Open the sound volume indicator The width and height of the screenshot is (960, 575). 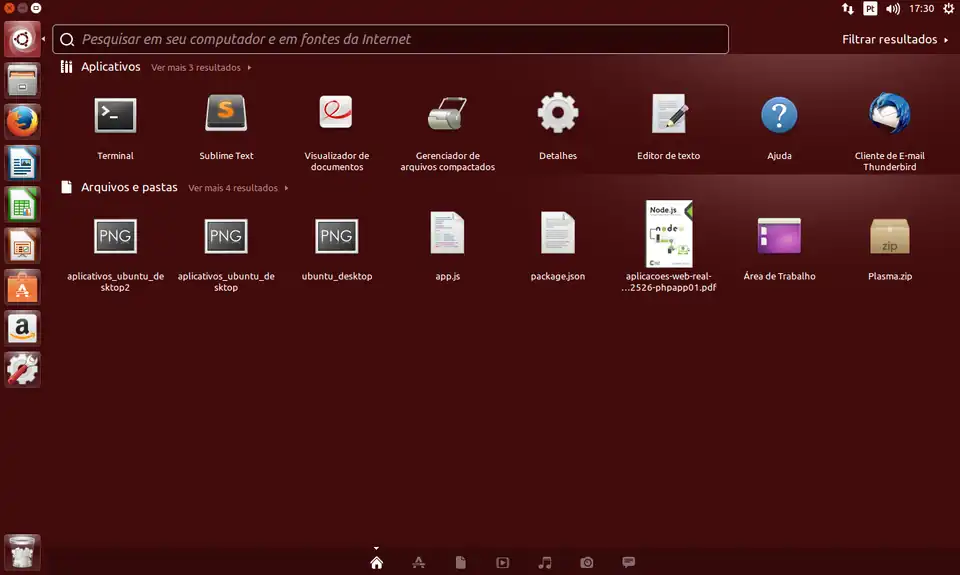[x=893, y=9]
